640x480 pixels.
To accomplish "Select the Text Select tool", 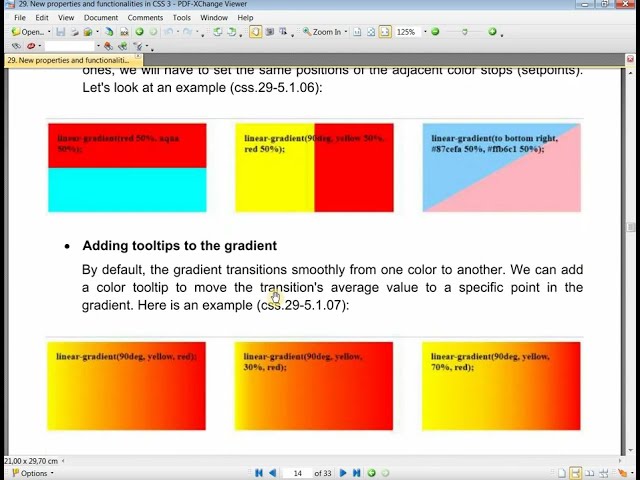I will (283, 32).
